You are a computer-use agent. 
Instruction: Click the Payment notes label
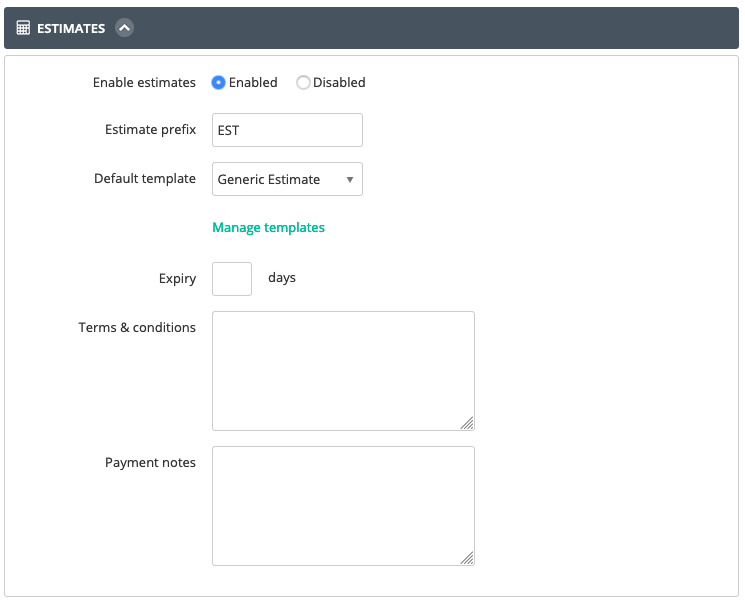tap(151, 463)
